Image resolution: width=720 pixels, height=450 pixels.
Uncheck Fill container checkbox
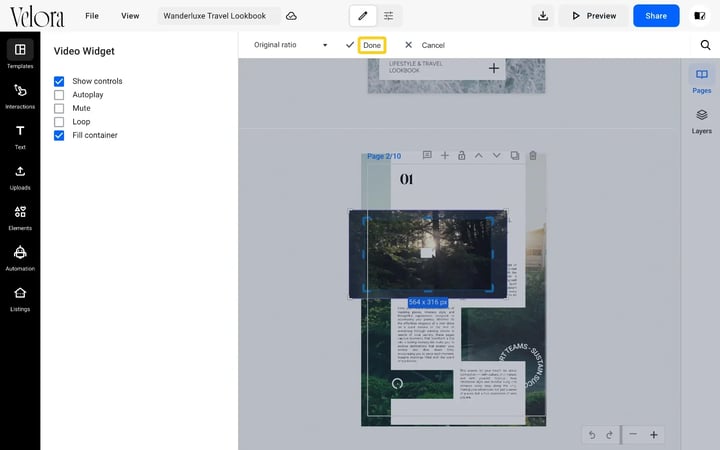[59, 135]
